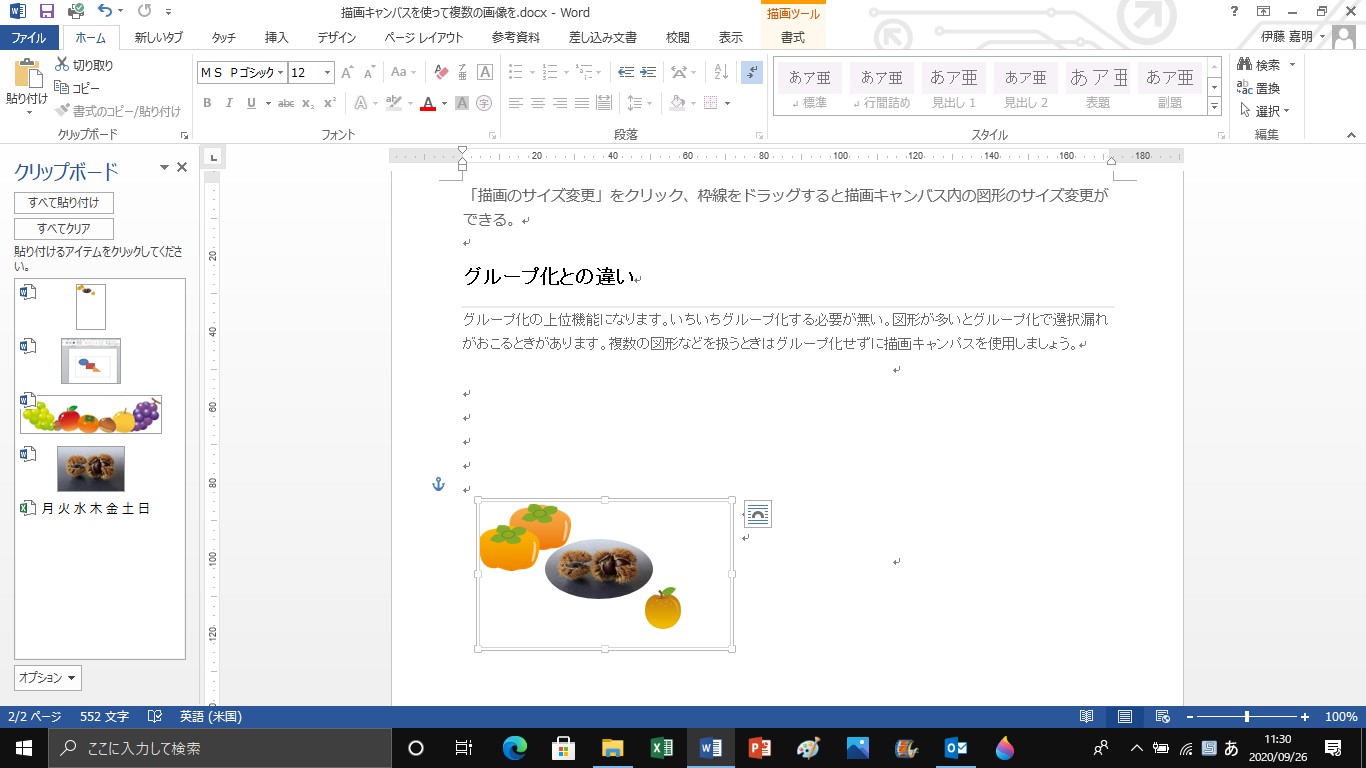Increase font size with grow font icon
Screen dimensions: 1366x768
coord(348,72)
